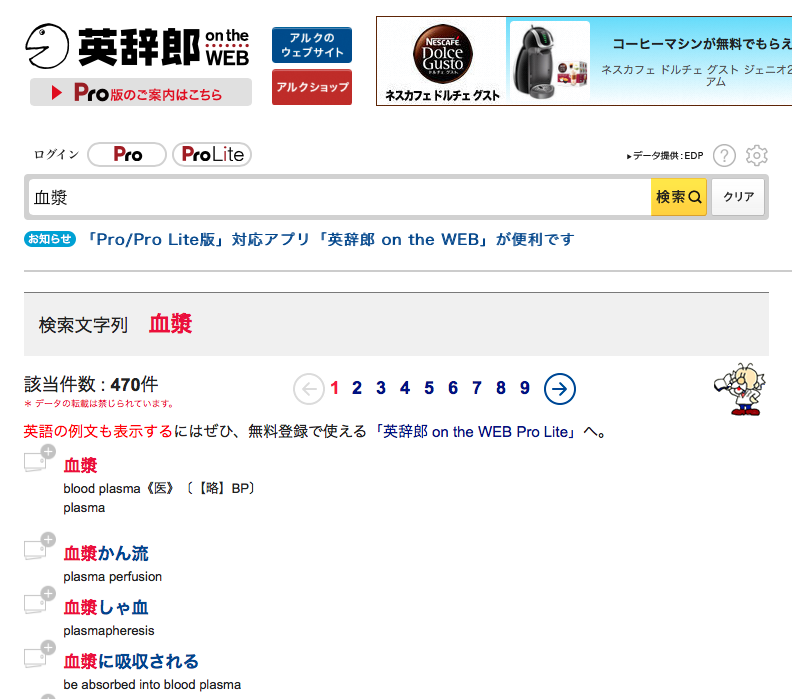Open the red アルクショップ button
The image size is (792, 699).
pyautogui.click(x=312, y=87)
